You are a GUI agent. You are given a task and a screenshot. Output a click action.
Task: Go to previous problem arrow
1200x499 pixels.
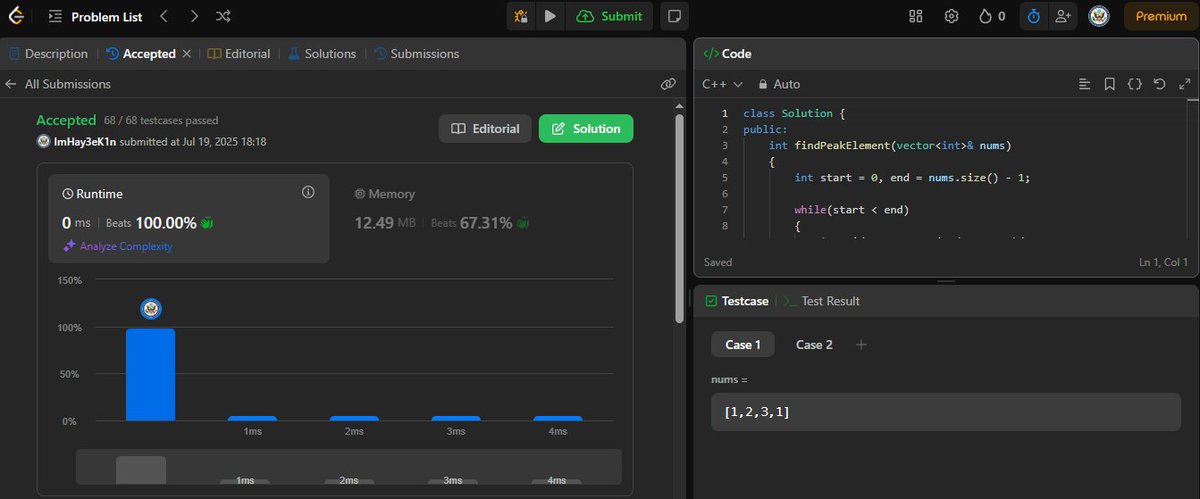164,16
